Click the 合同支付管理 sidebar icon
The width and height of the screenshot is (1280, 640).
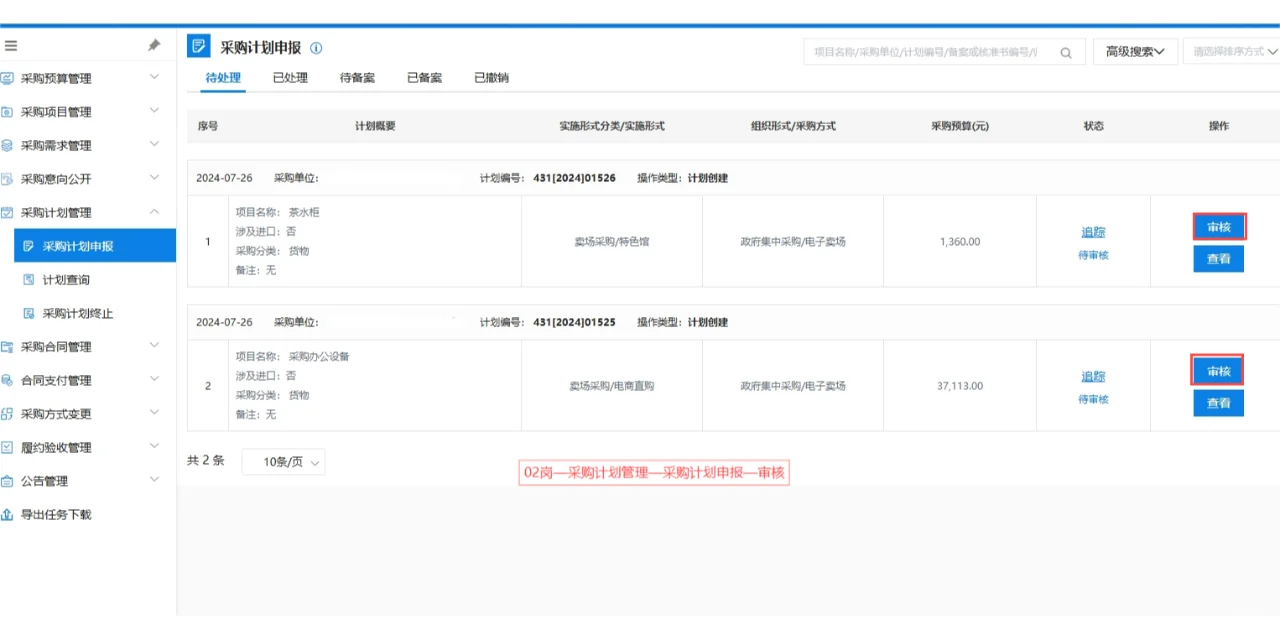(8, 380)
